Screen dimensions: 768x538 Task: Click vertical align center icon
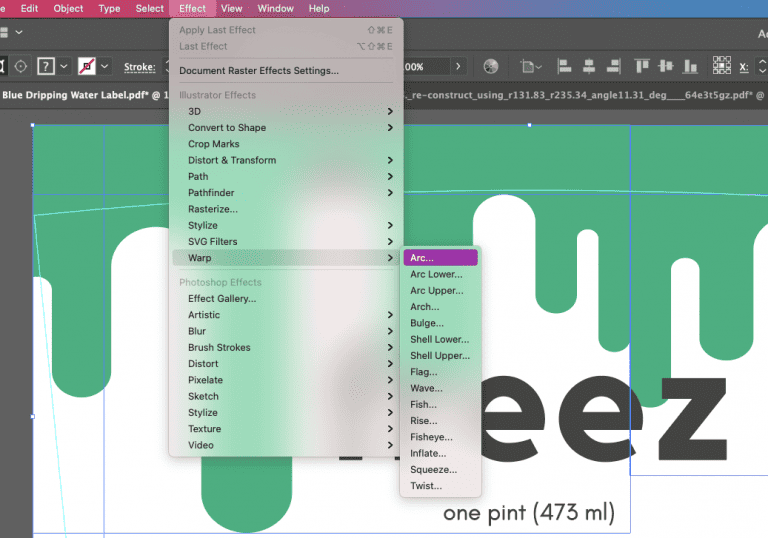coord(666,67)
